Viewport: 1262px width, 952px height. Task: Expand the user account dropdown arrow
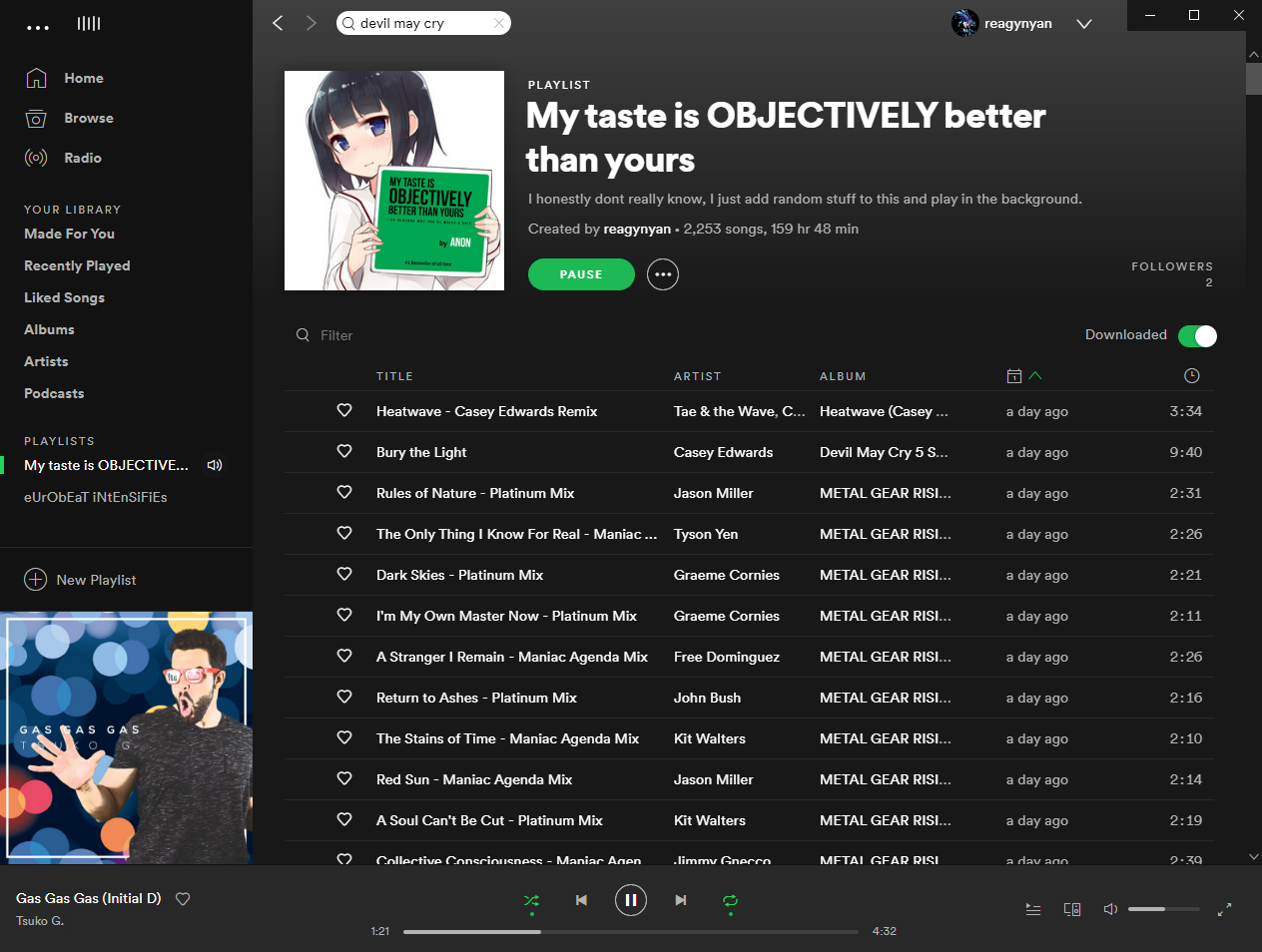coord(1084,24)
